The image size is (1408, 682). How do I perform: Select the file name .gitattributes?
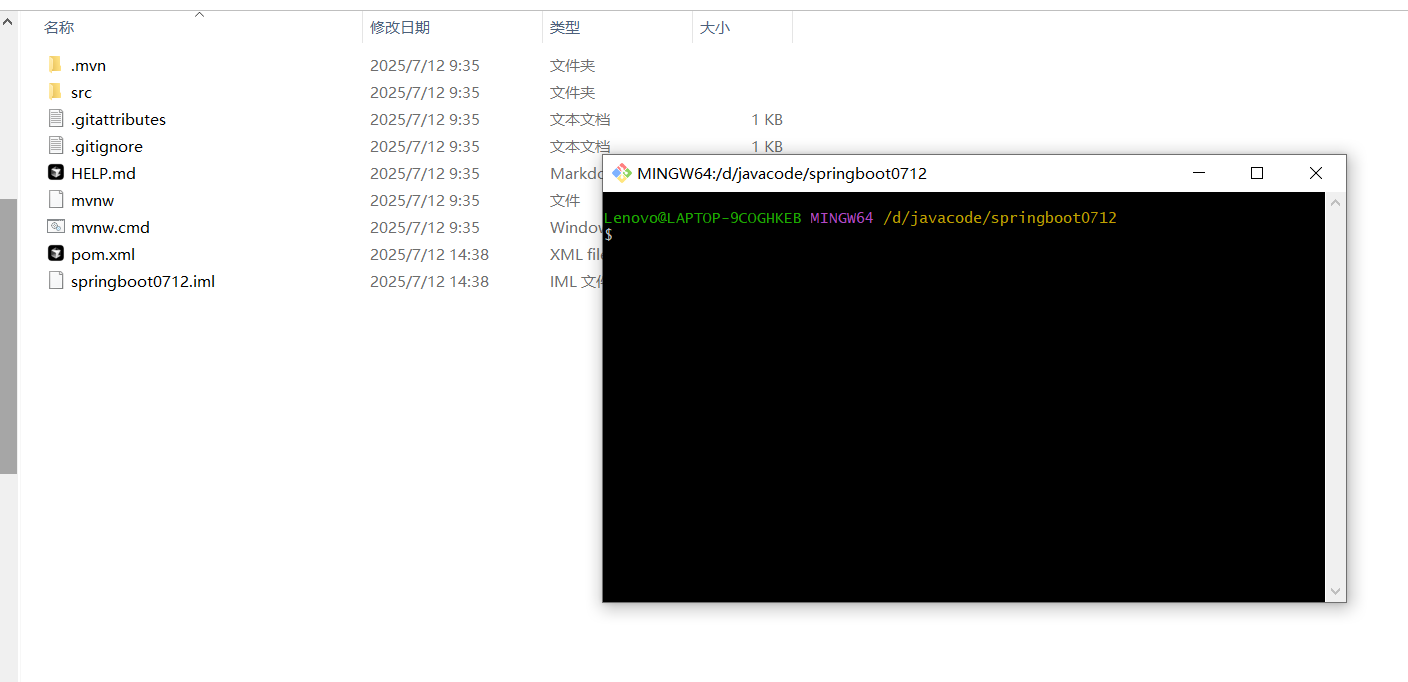point(118,119)
